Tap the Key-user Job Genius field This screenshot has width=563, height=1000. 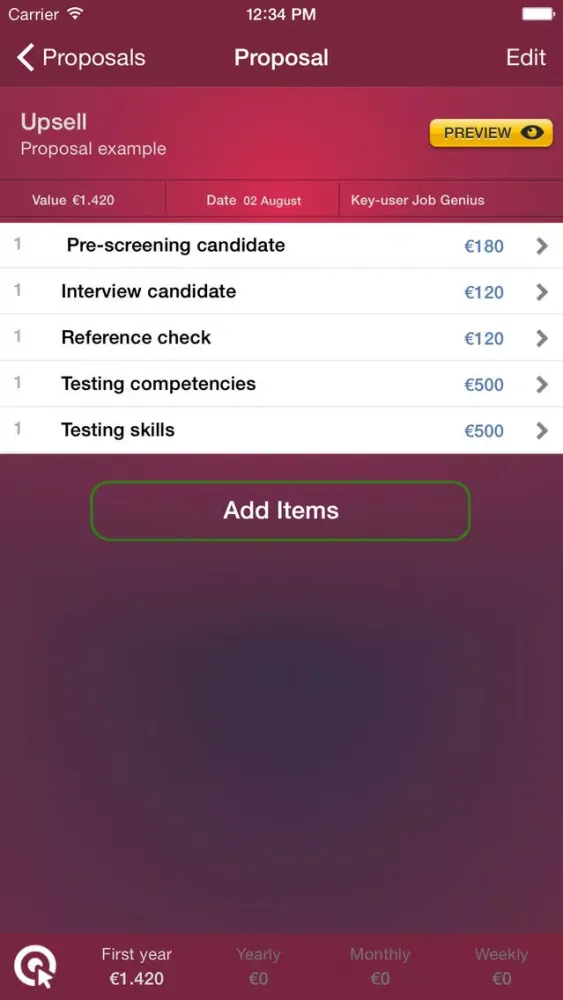[x=418, y=200]
